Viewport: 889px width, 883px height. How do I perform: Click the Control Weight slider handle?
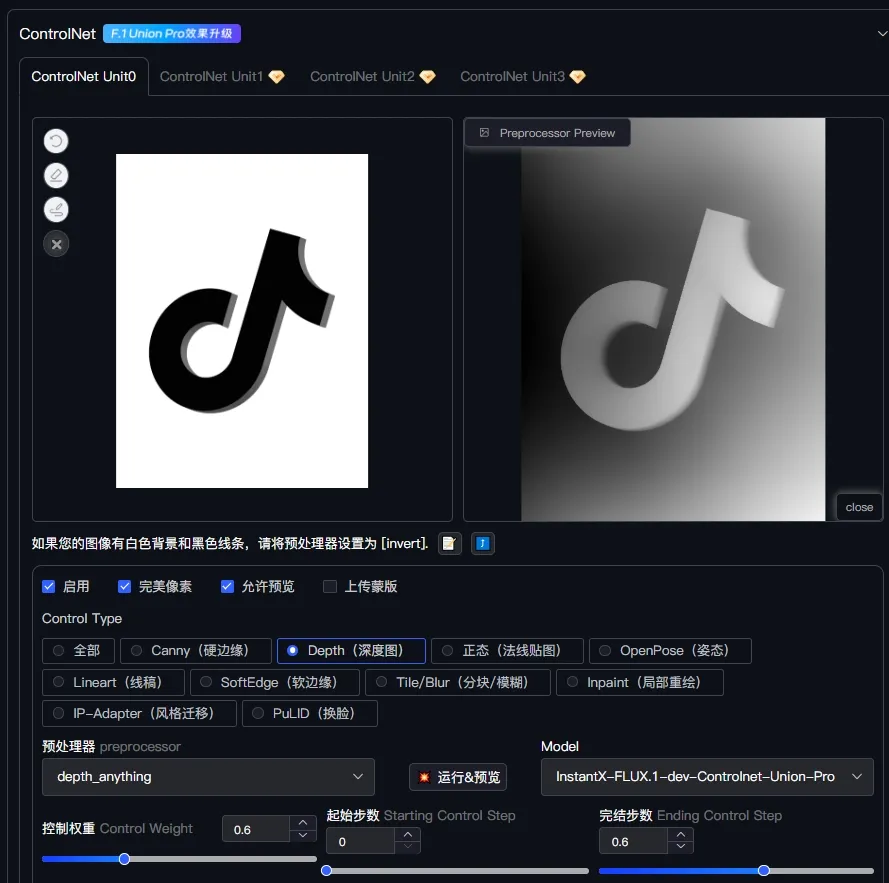click(x=124, y=859)
